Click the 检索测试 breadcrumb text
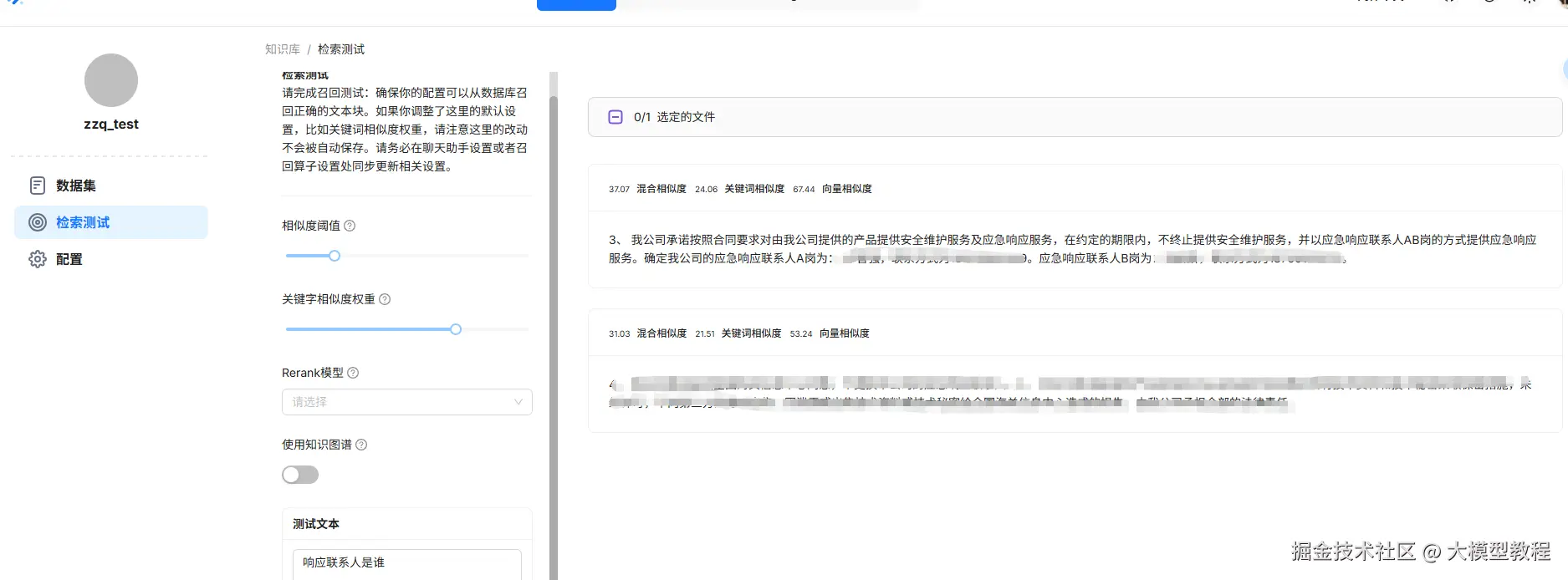 click(x=341, y=49)
